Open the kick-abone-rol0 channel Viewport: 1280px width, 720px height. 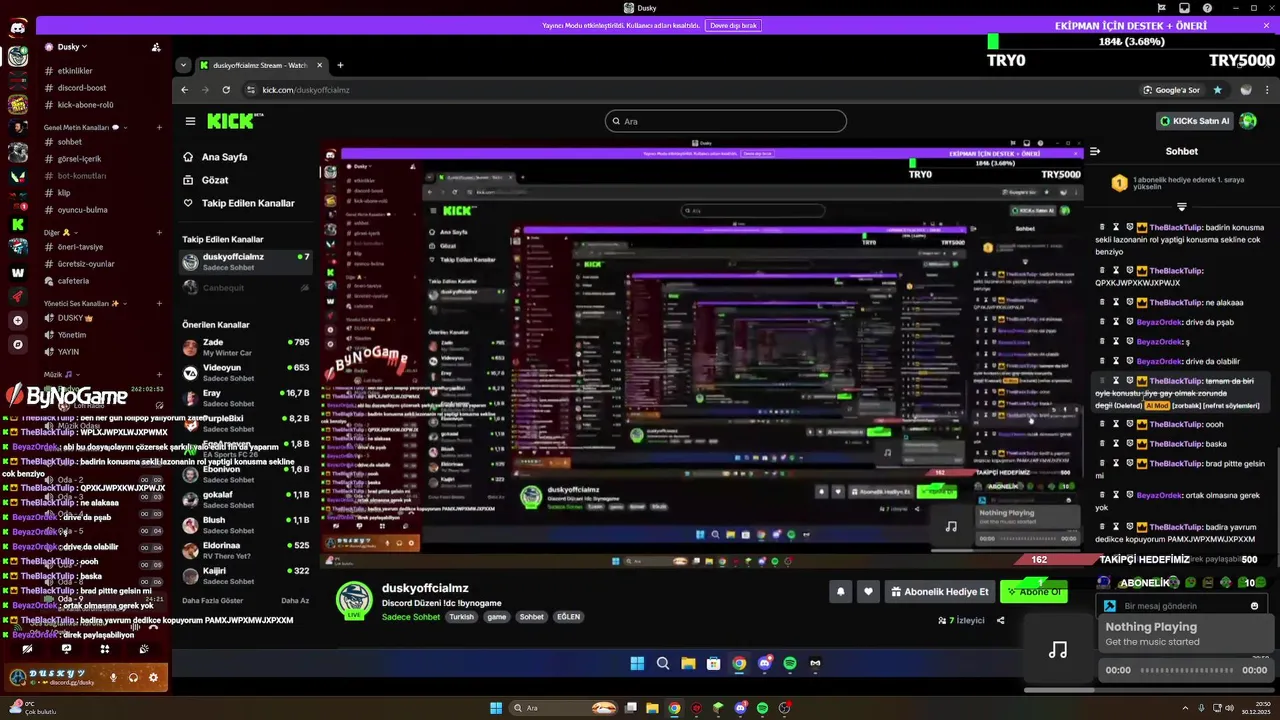pyautogui.click(x=85, y=105)
